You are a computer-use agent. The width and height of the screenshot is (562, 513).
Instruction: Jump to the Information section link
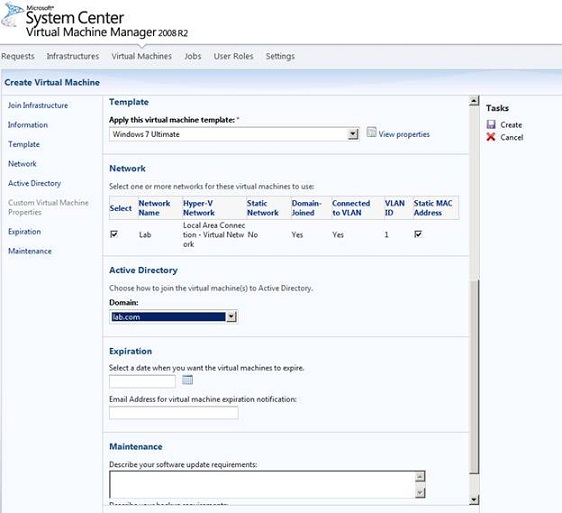[x=28, y=125]
